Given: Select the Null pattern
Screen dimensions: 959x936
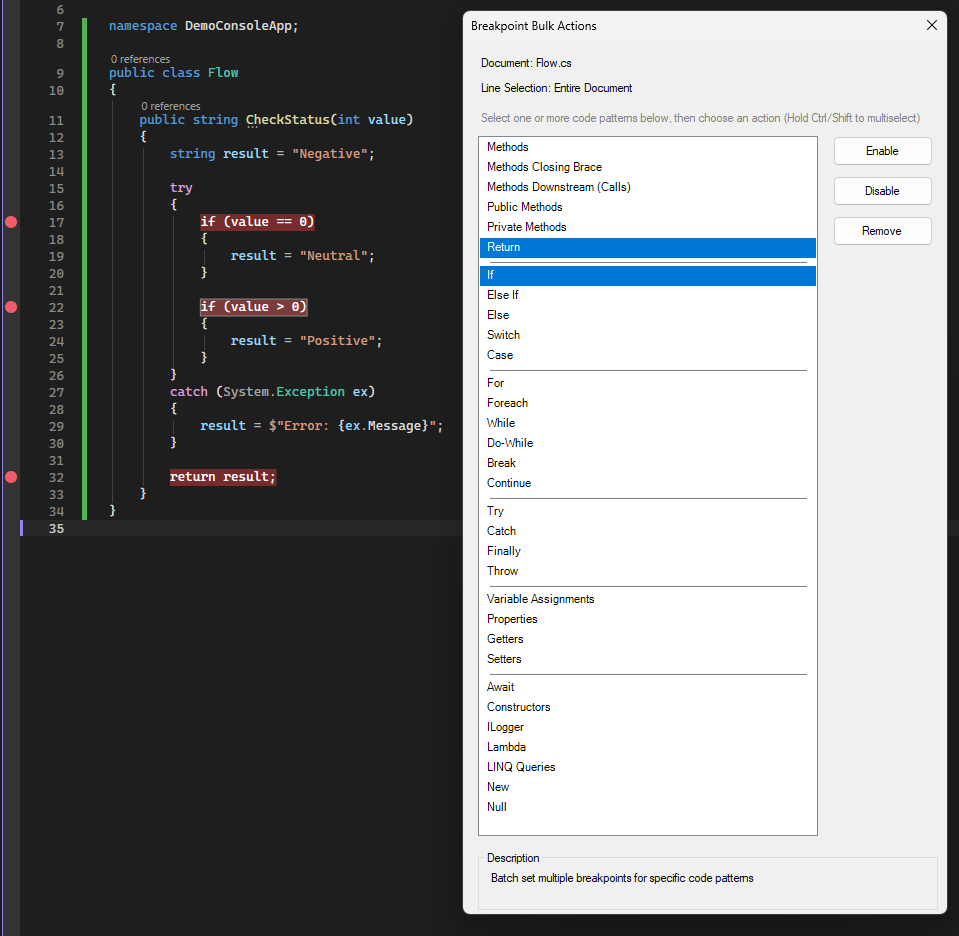Looking at the screenshot, I should coord(648,807).
